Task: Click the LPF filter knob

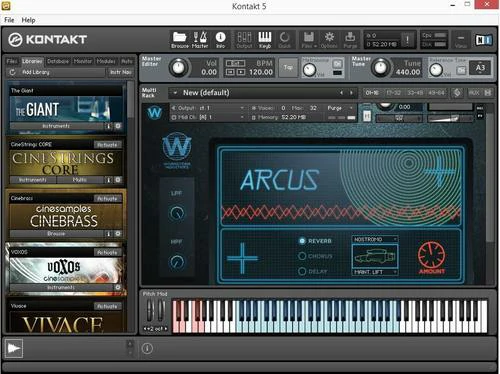Action: pos(177,213)
